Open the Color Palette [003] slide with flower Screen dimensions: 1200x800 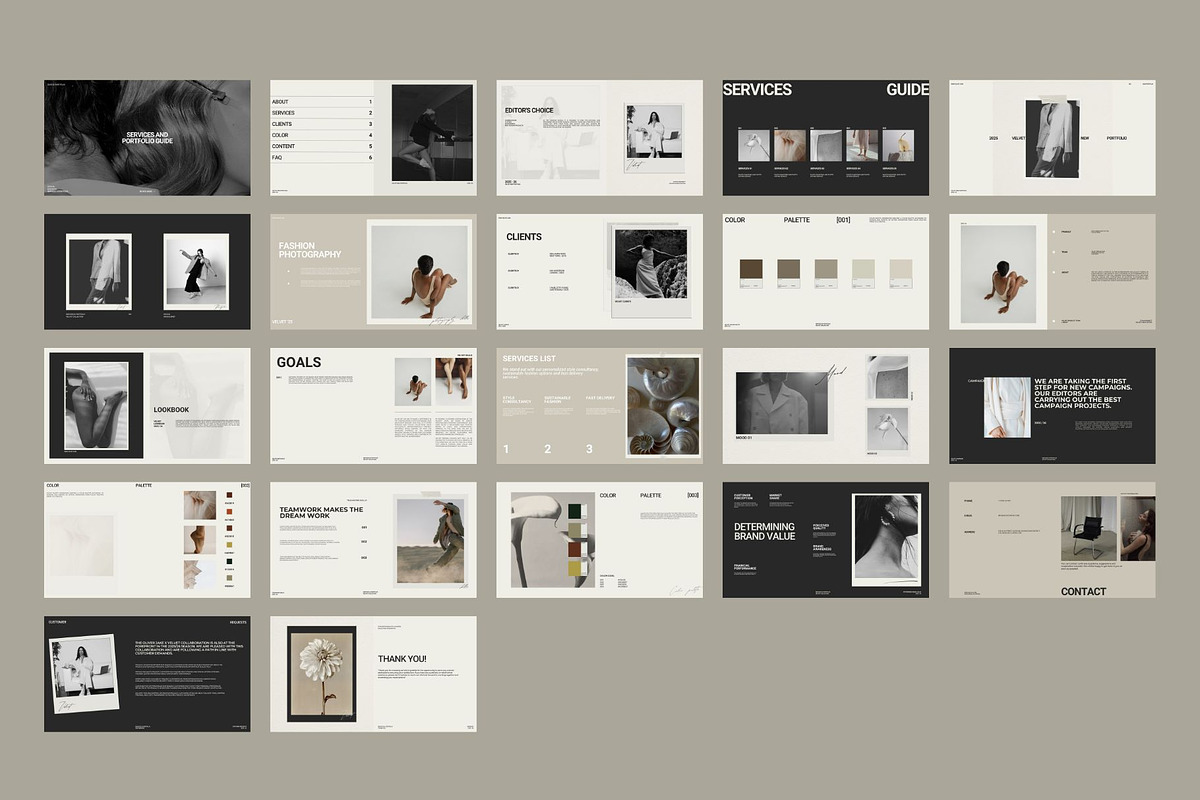click(600, 540)
